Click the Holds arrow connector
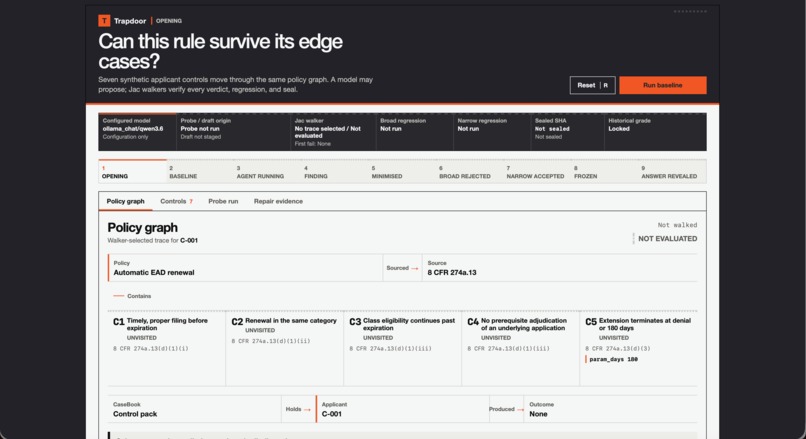 (x=298, y=409)
